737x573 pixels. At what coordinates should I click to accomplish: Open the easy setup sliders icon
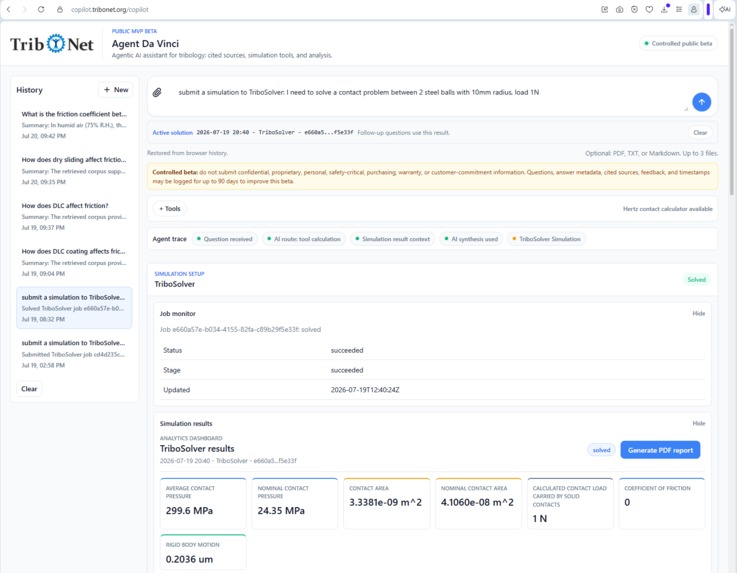pos(679,9)
